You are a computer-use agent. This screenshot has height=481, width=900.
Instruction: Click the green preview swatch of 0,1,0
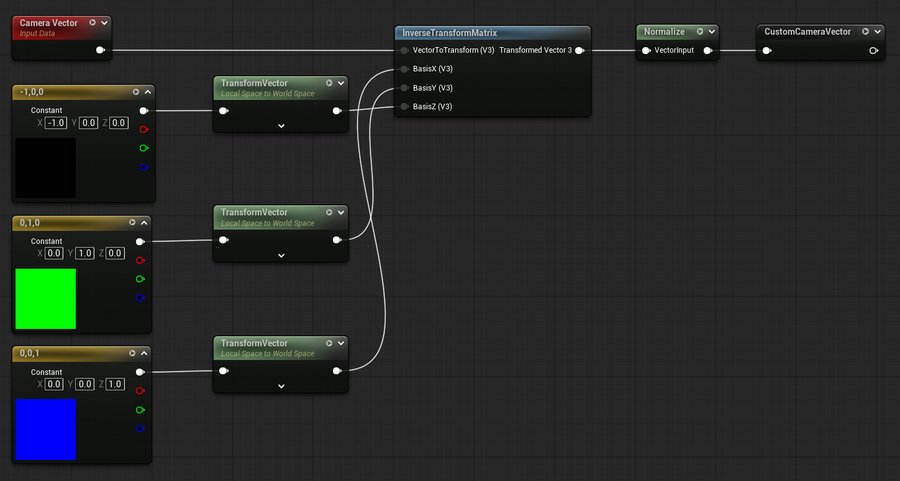46,298
